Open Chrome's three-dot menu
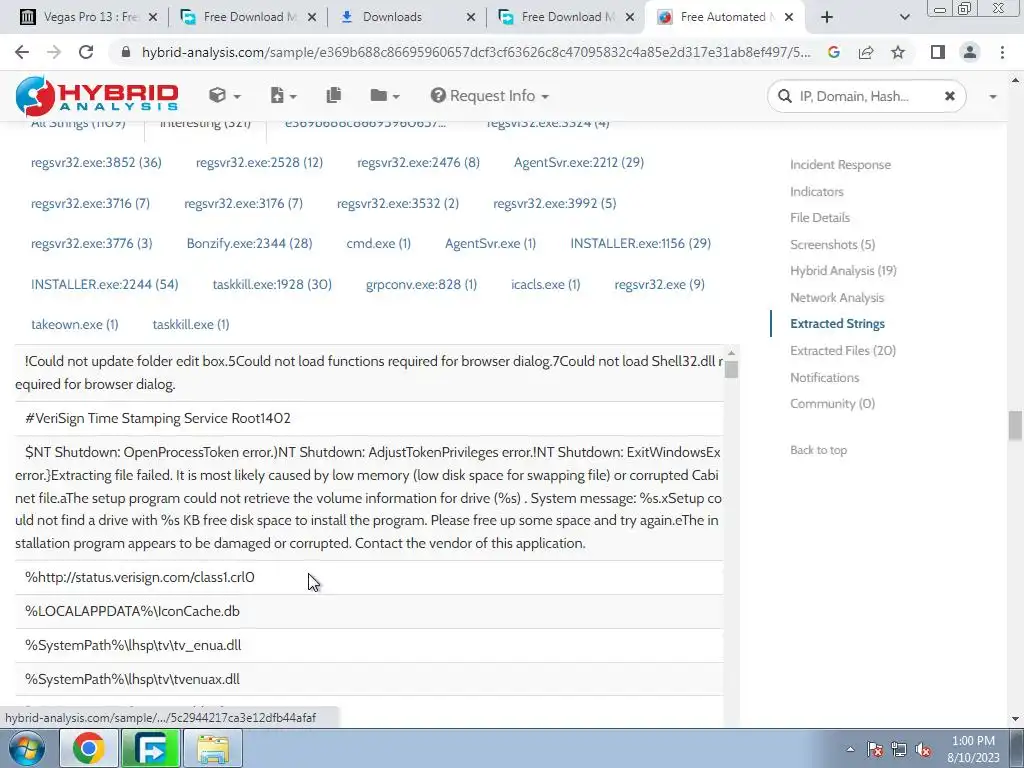This screenshot has height=768, width=1024. pos(1002,52)
